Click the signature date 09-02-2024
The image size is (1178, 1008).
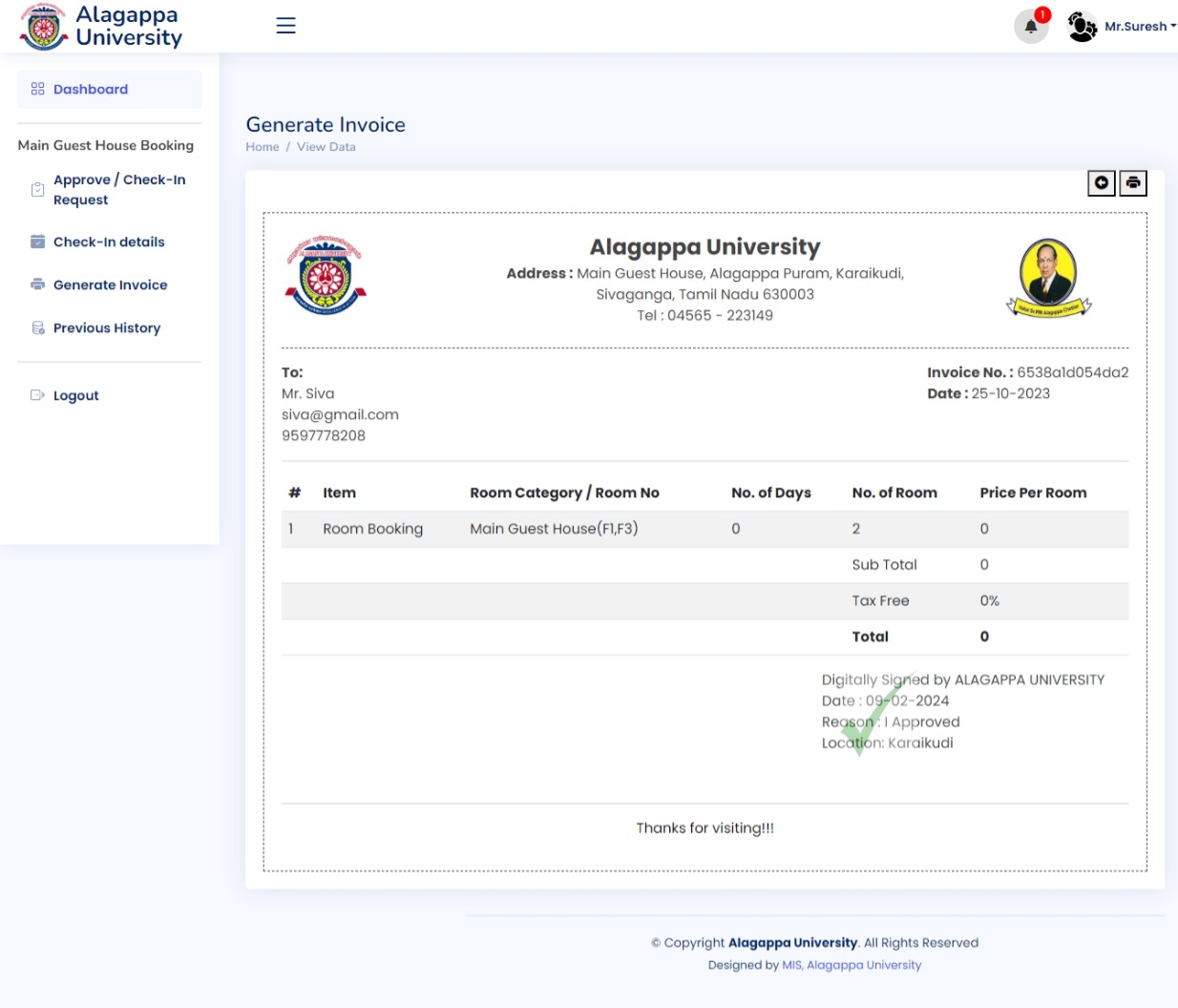point(908,702)
